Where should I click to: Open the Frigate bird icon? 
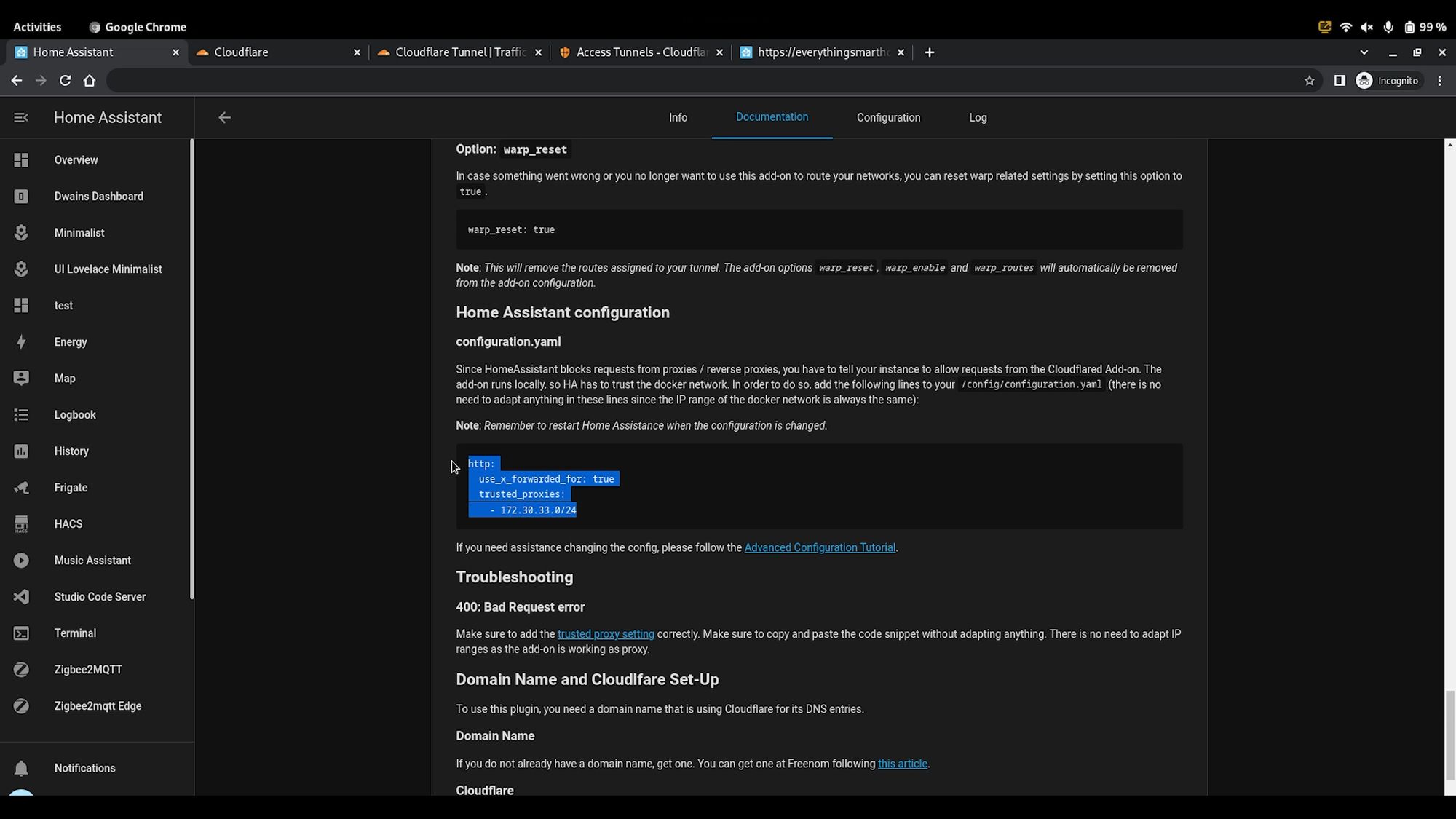tap(21, 488)
